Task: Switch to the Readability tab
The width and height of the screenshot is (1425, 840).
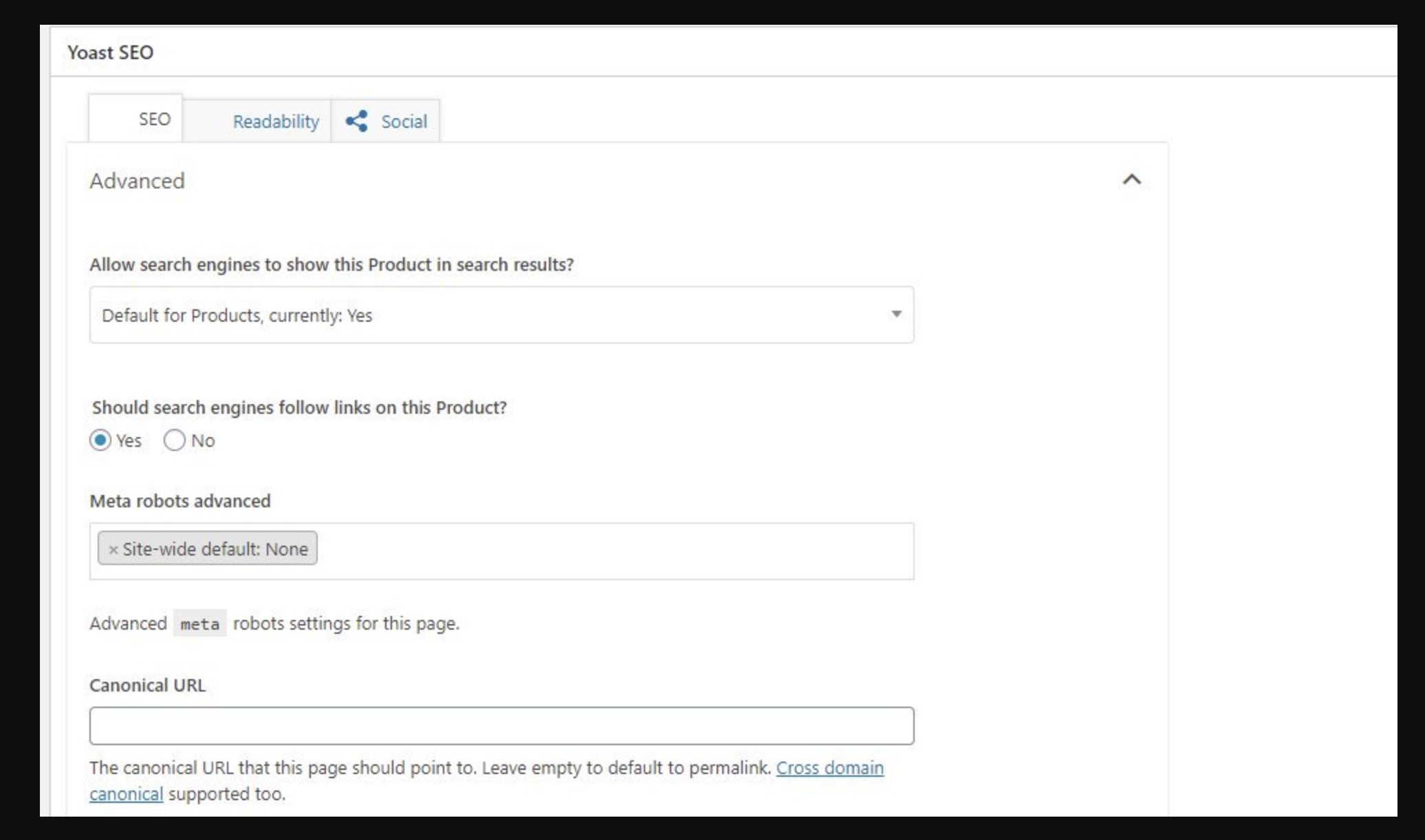Action: coord(276,121)
